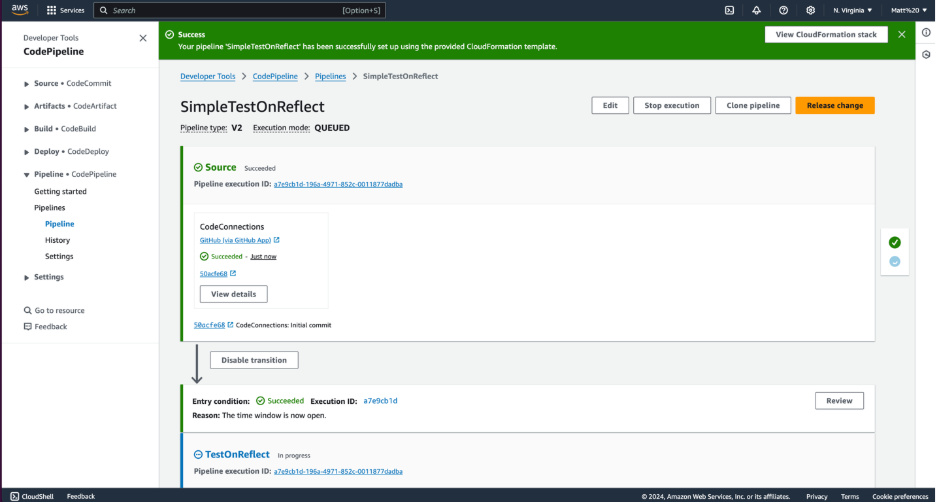This screenshot has width=936, height=502.
Task: Open Source stage pipeline execution ID link
Action: tap(338, 184)
